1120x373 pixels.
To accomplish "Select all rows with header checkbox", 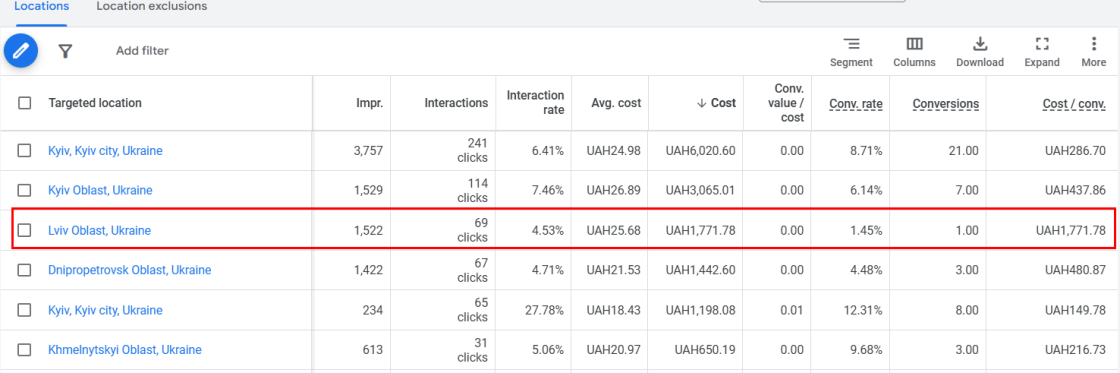I will click(25, 103).
